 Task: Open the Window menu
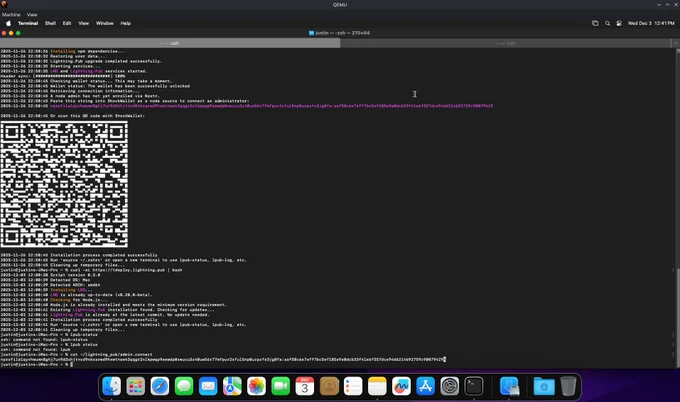point(105,23)
